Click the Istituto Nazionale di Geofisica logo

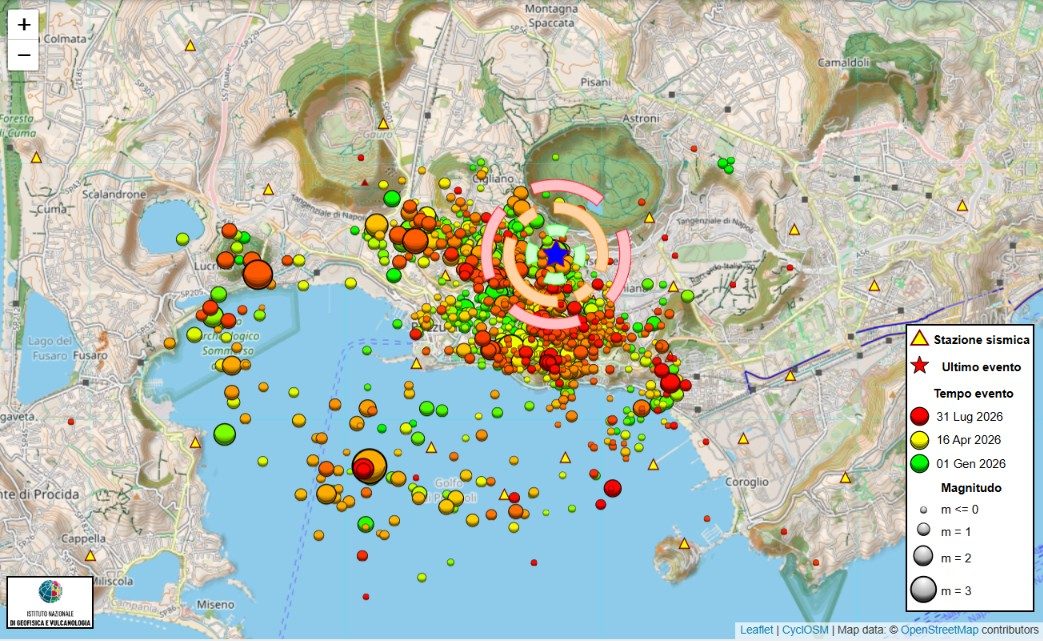point(50,602)
